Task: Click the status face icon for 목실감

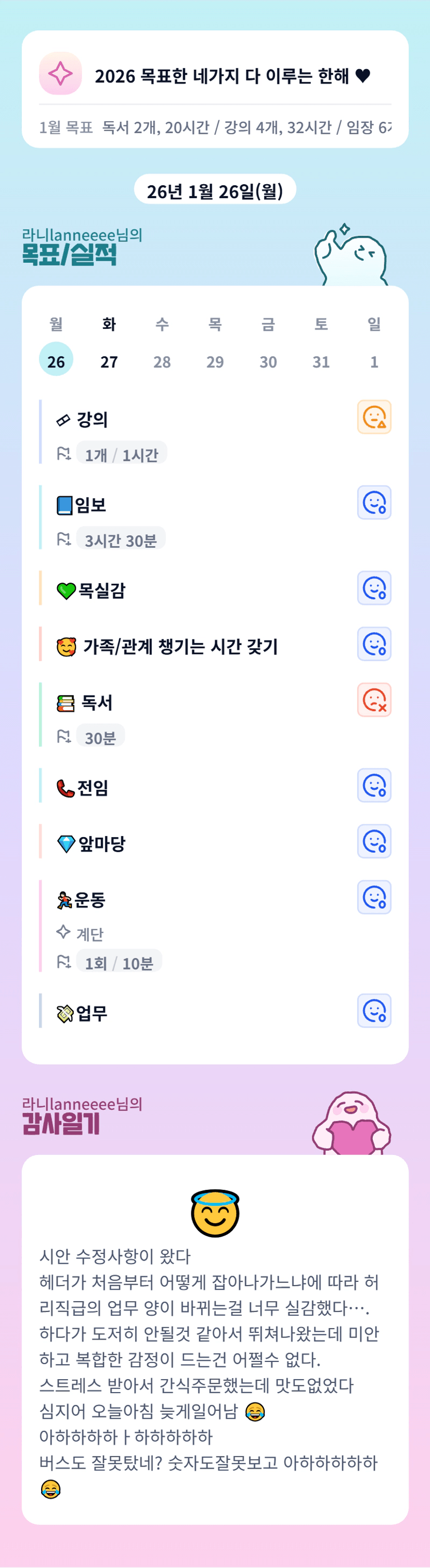Action: 374,588
